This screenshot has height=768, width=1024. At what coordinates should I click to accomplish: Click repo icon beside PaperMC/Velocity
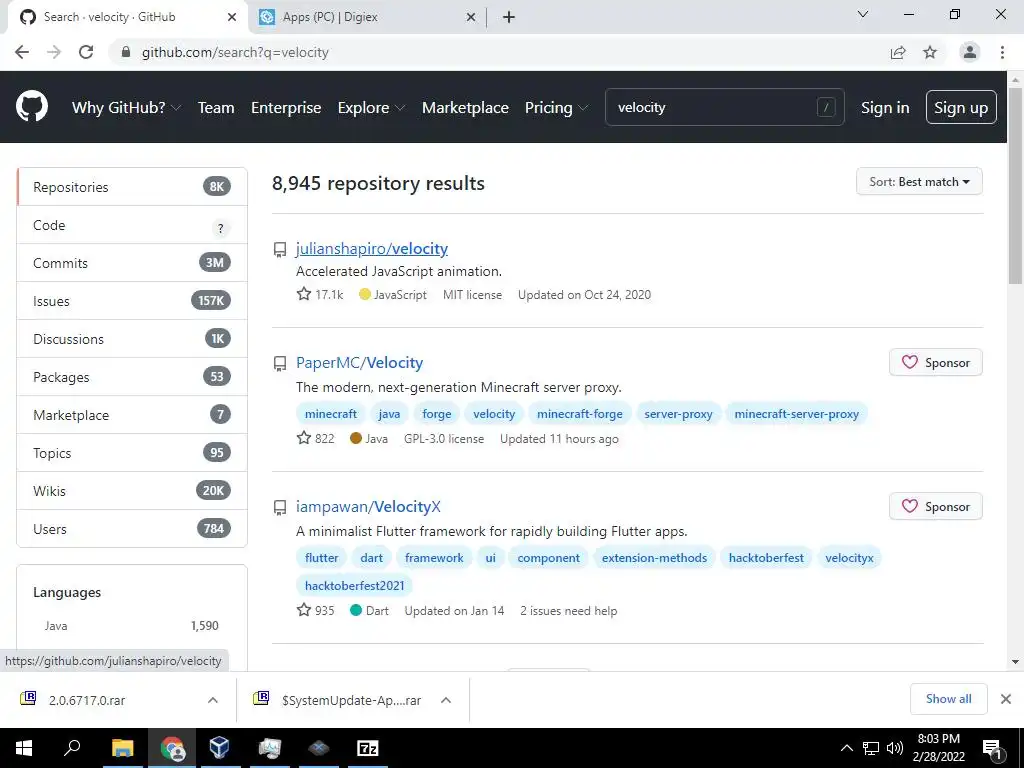[280, 364]
